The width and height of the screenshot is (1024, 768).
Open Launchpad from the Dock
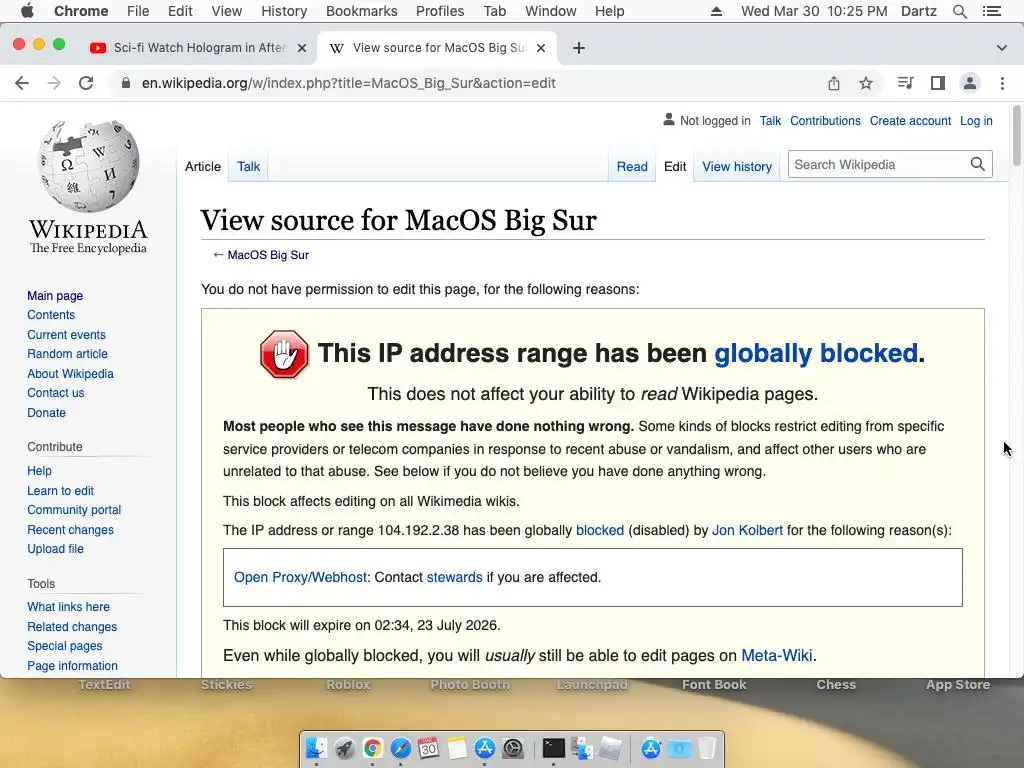coord(345,748)
